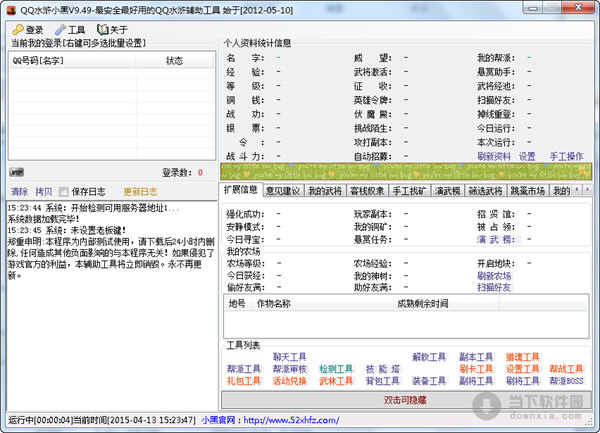The image size is (600, 433).
Task: Open the 活动兑换 tool
Action: tap(290, 381)
